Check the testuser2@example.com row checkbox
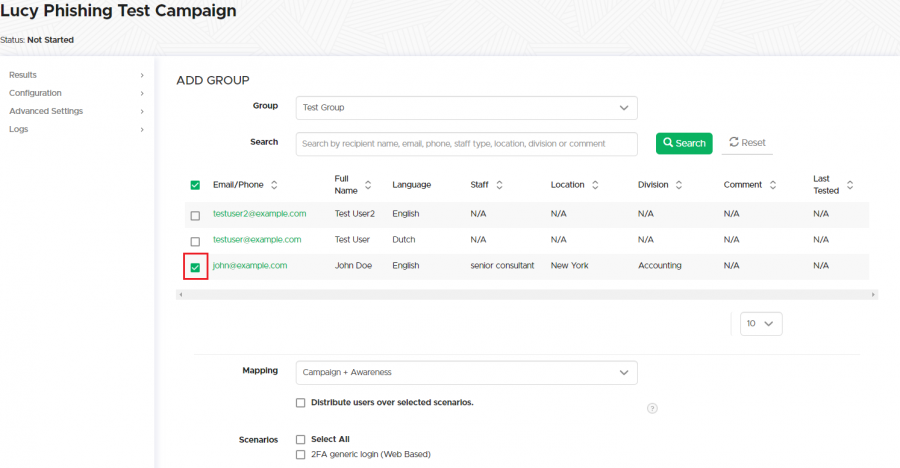The image size is (900, 468). [195, 215]
